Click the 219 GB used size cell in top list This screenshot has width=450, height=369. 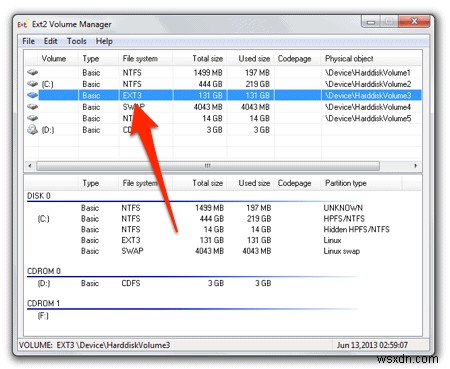click(257, 84)
